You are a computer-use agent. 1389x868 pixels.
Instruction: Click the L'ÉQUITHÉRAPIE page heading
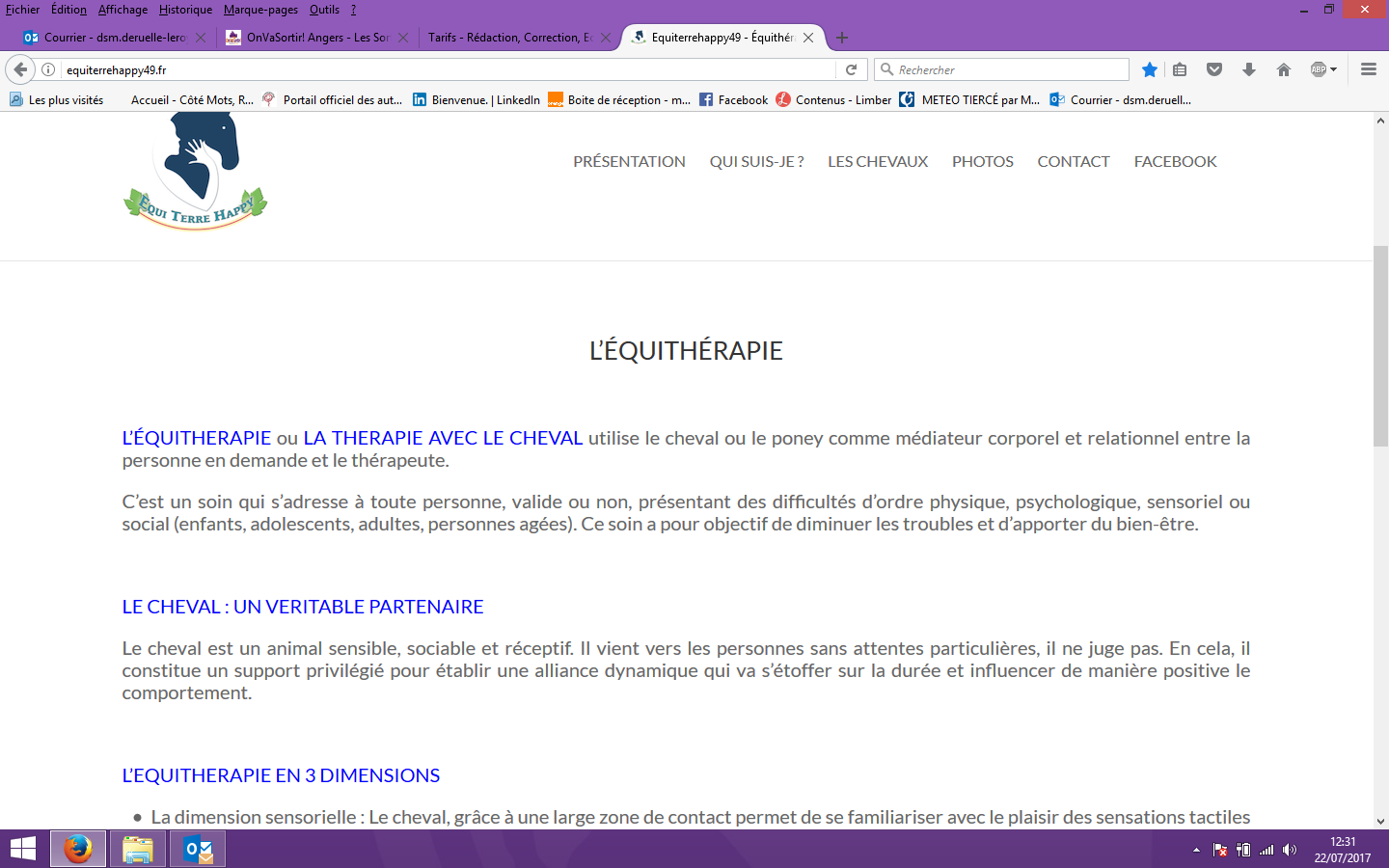[x=686, y=351]
